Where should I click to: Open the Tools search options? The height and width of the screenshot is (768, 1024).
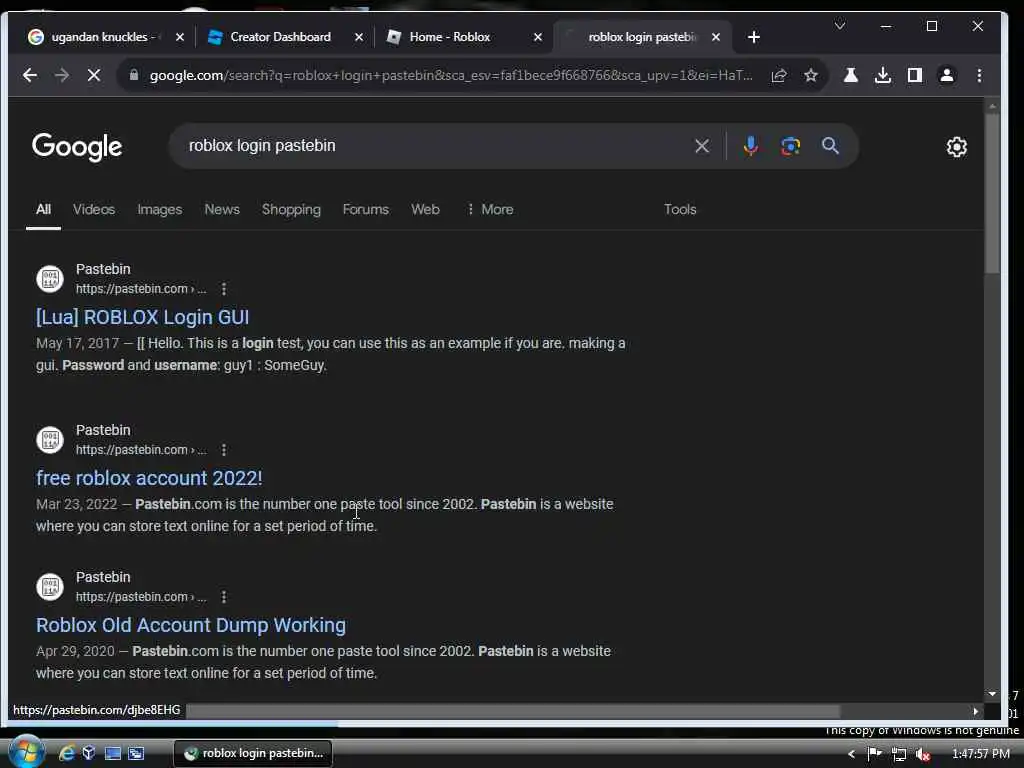(x=680, y=210)
